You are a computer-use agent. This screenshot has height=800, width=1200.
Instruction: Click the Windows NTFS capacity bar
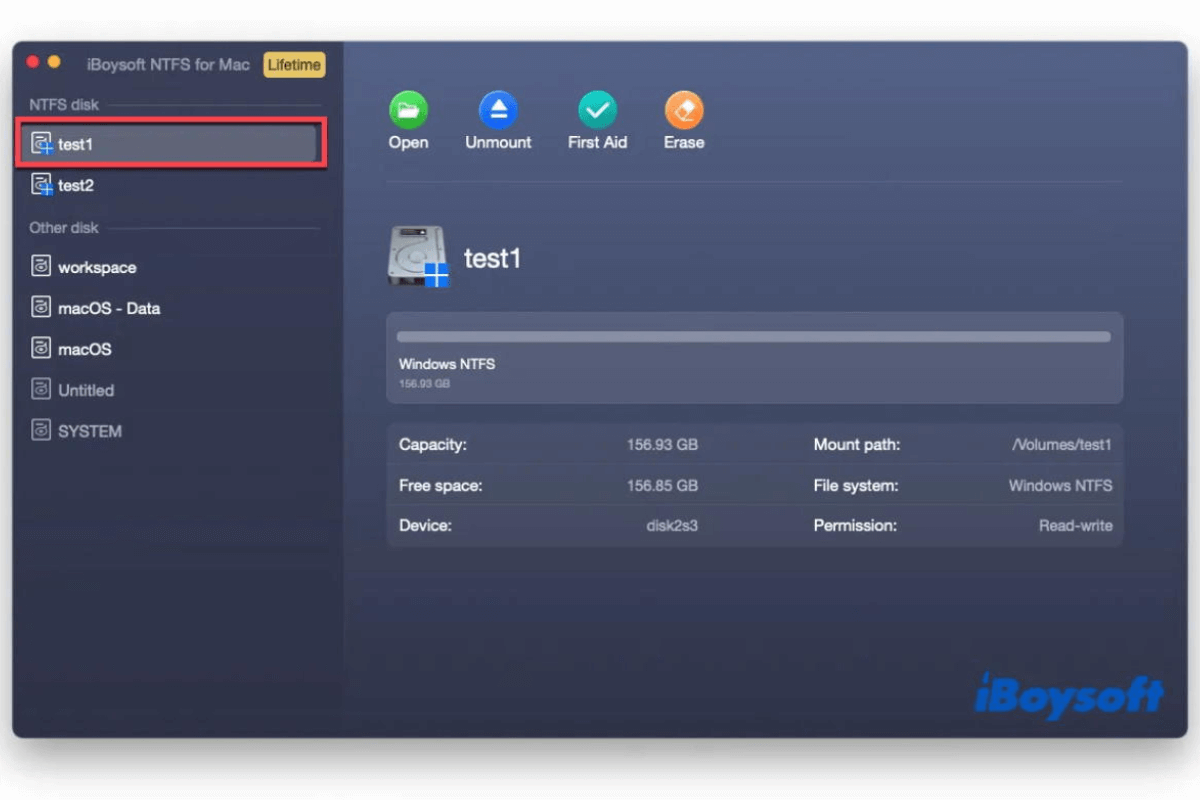(754, 336)
